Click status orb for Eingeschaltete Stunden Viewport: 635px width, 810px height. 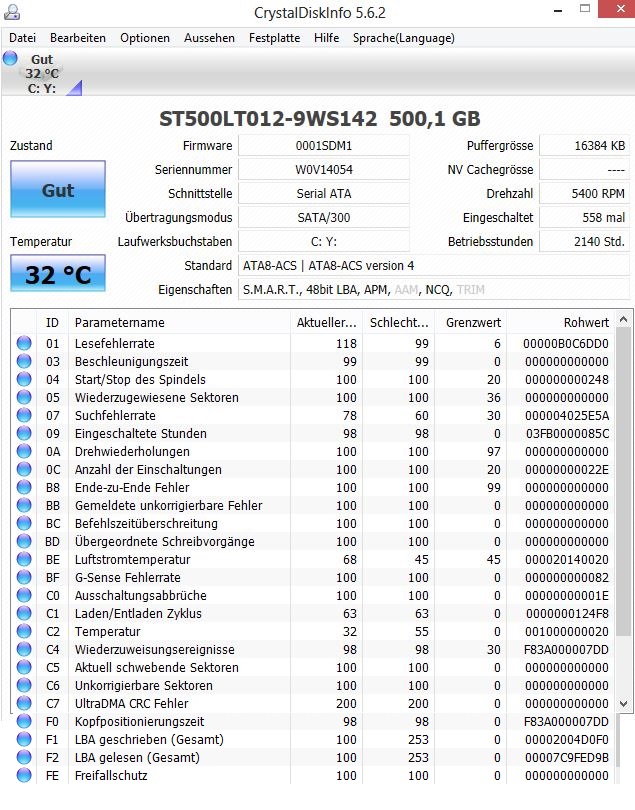pos(24,433)
